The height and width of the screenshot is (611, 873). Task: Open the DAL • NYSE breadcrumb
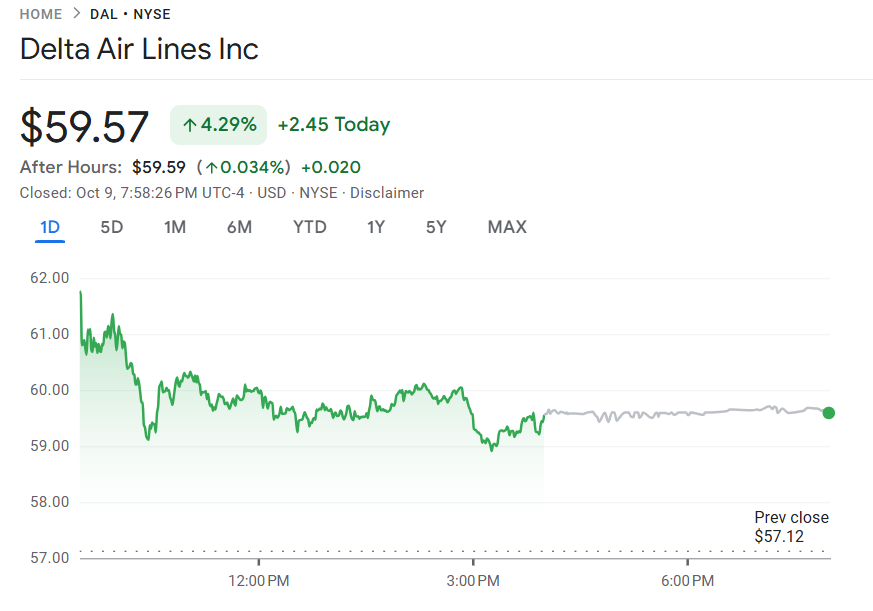click(x=130, y=14)
